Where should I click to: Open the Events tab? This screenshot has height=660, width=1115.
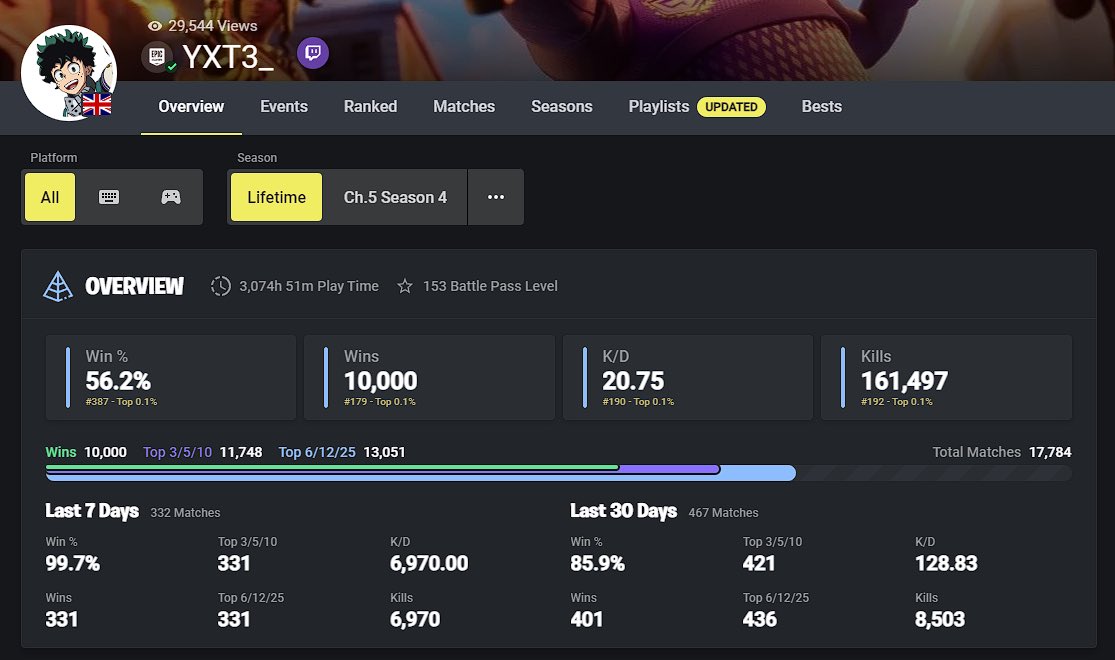click(x=284, y=107)
